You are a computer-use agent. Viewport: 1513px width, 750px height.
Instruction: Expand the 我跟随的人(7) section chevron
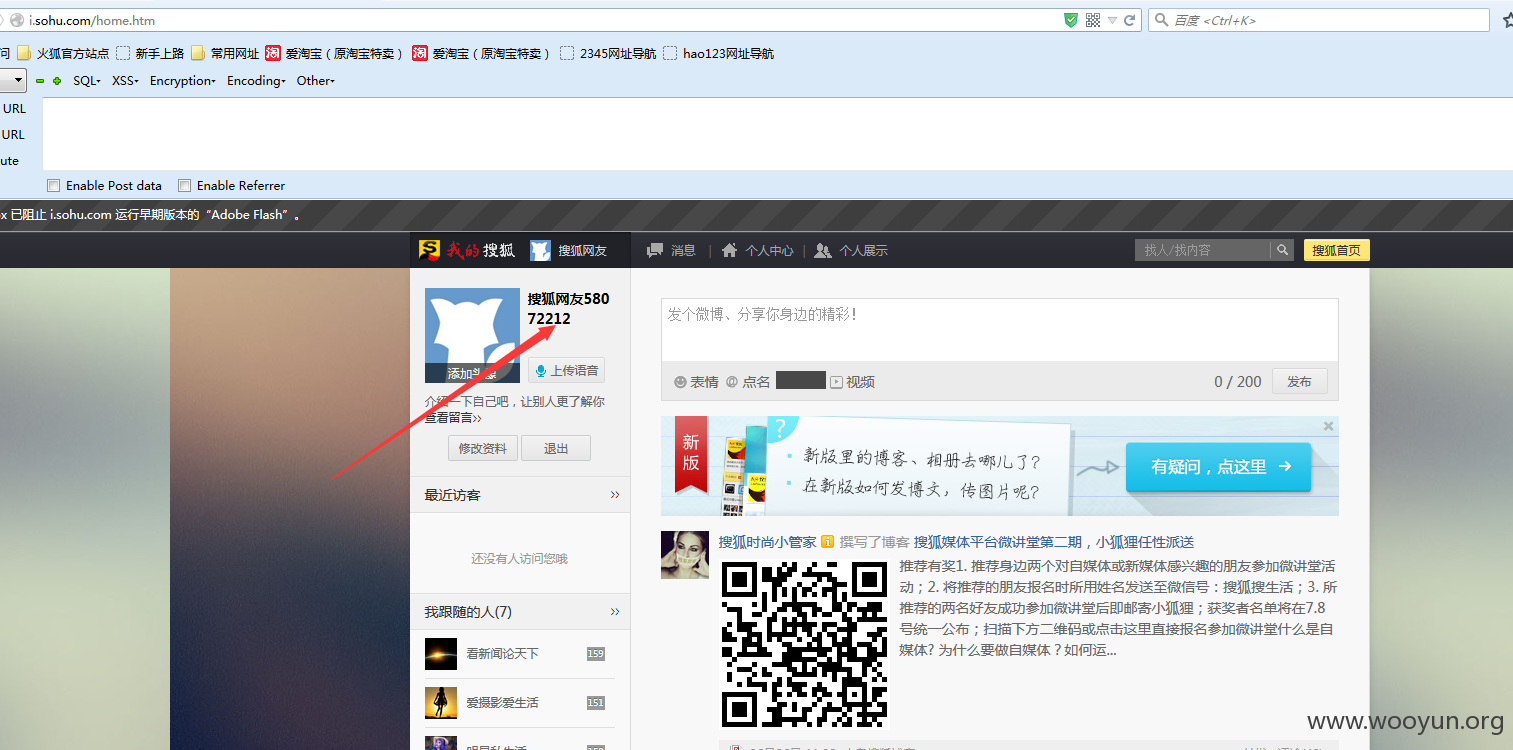tap(615, 611)
